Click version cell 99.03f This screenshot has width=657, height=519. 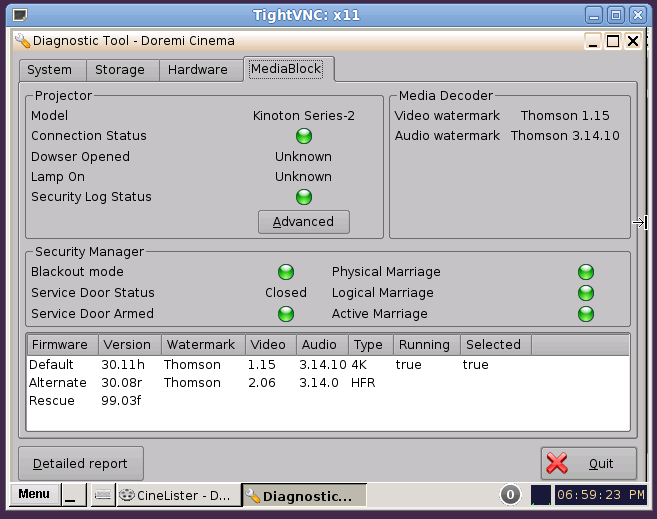(x=121, y=400)
